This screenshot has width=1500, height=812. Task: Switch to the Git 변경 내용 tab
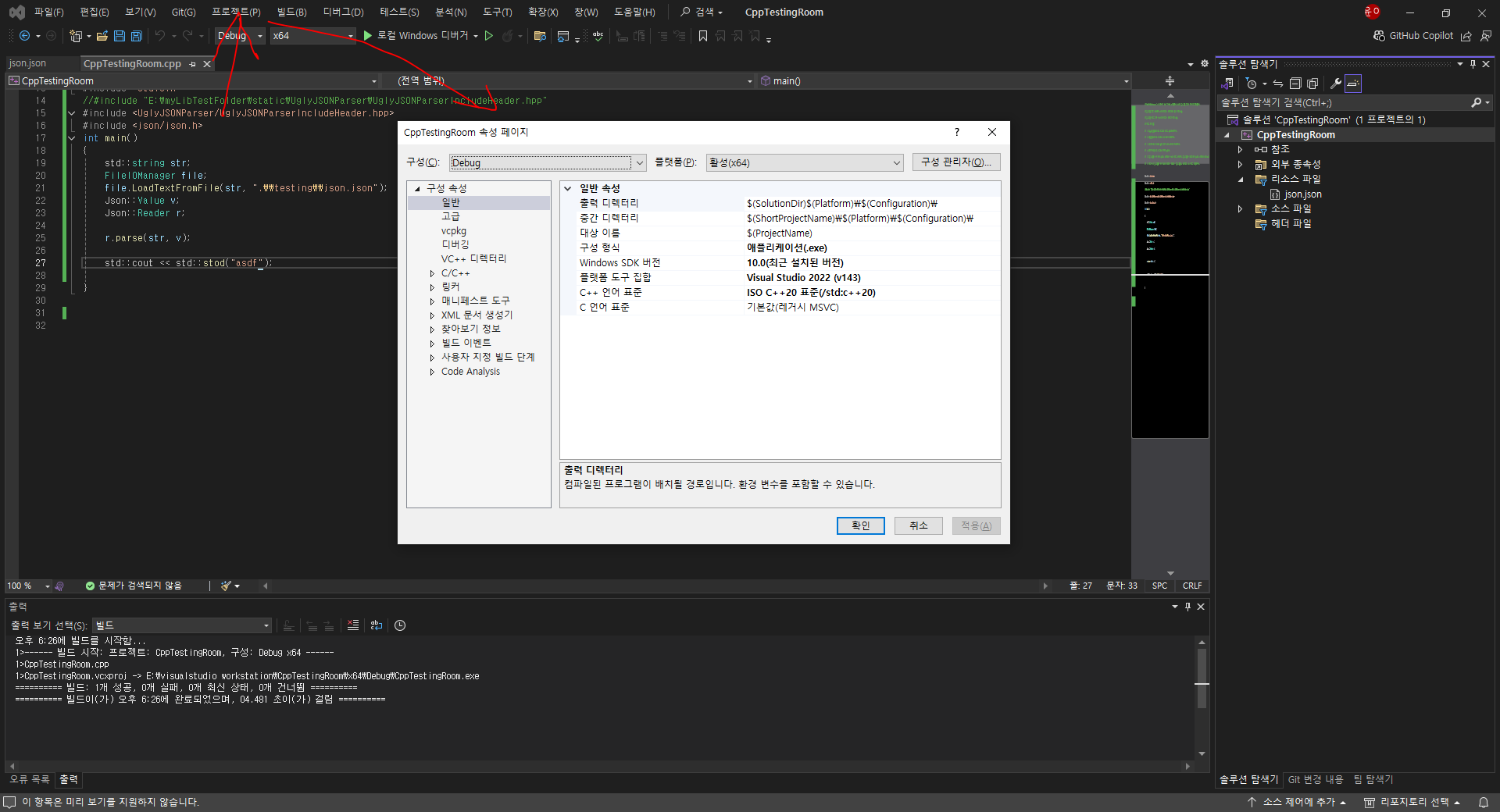tap(1316, 779)
